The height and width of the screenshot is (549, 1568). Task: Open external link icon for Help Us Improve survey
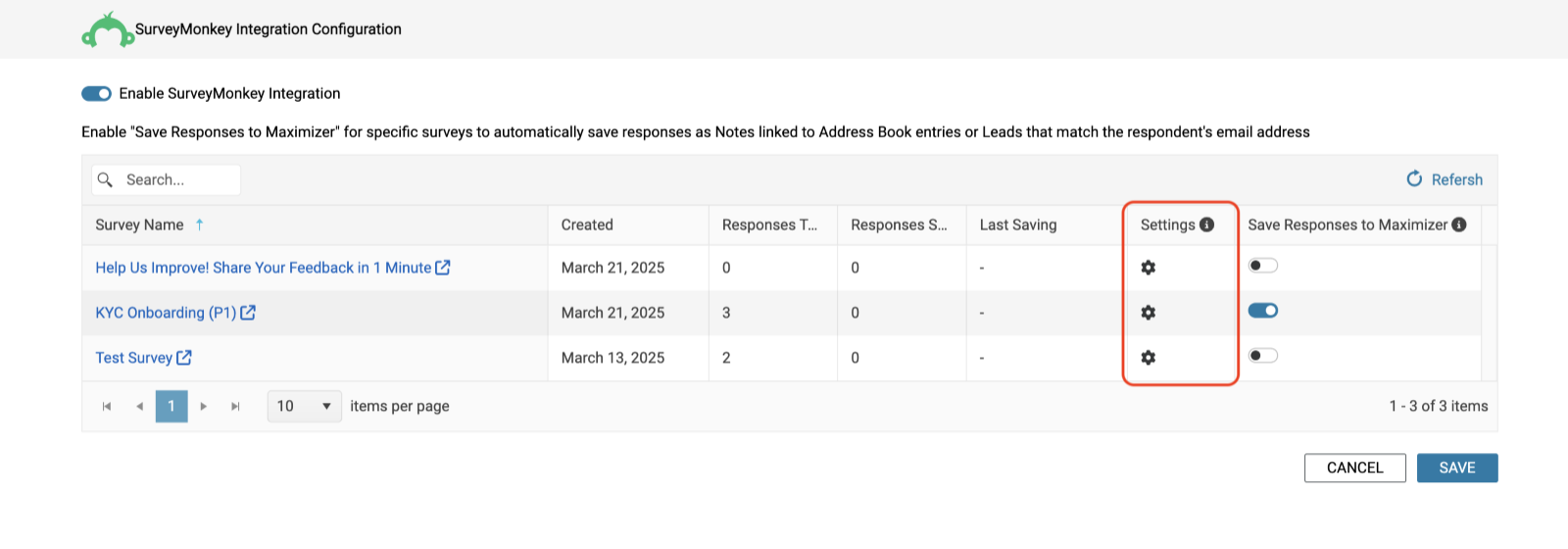coord(443,267)
